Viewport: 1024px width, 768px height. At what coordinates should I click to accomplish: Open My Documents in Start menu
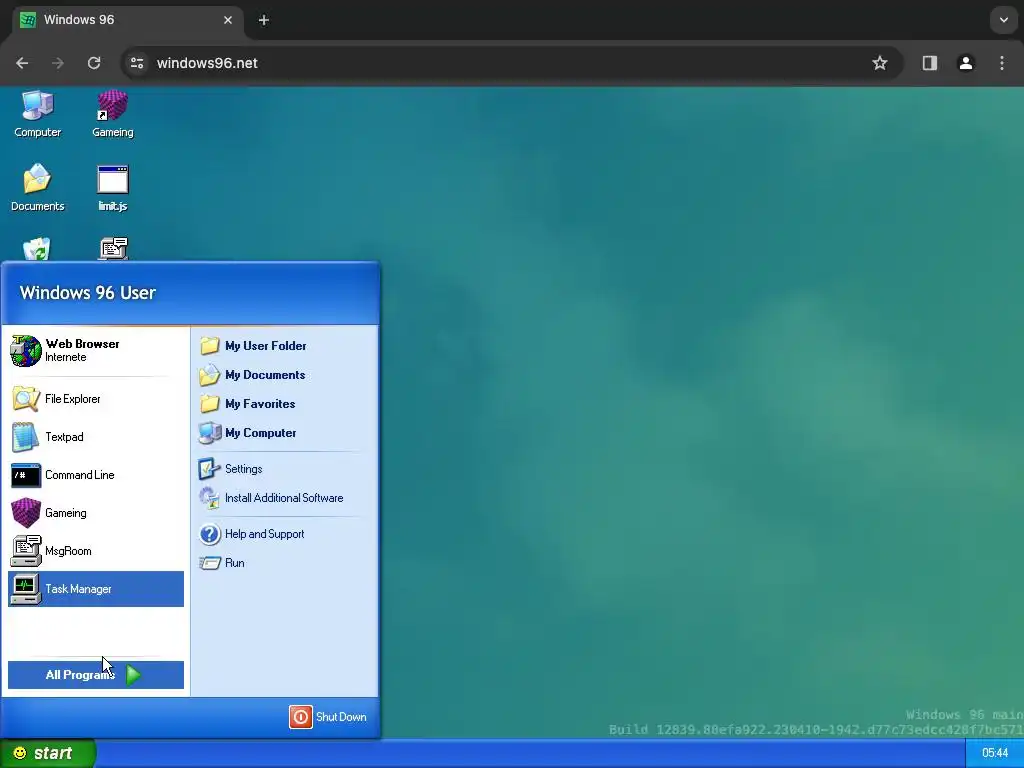click(x=284, y=375)
